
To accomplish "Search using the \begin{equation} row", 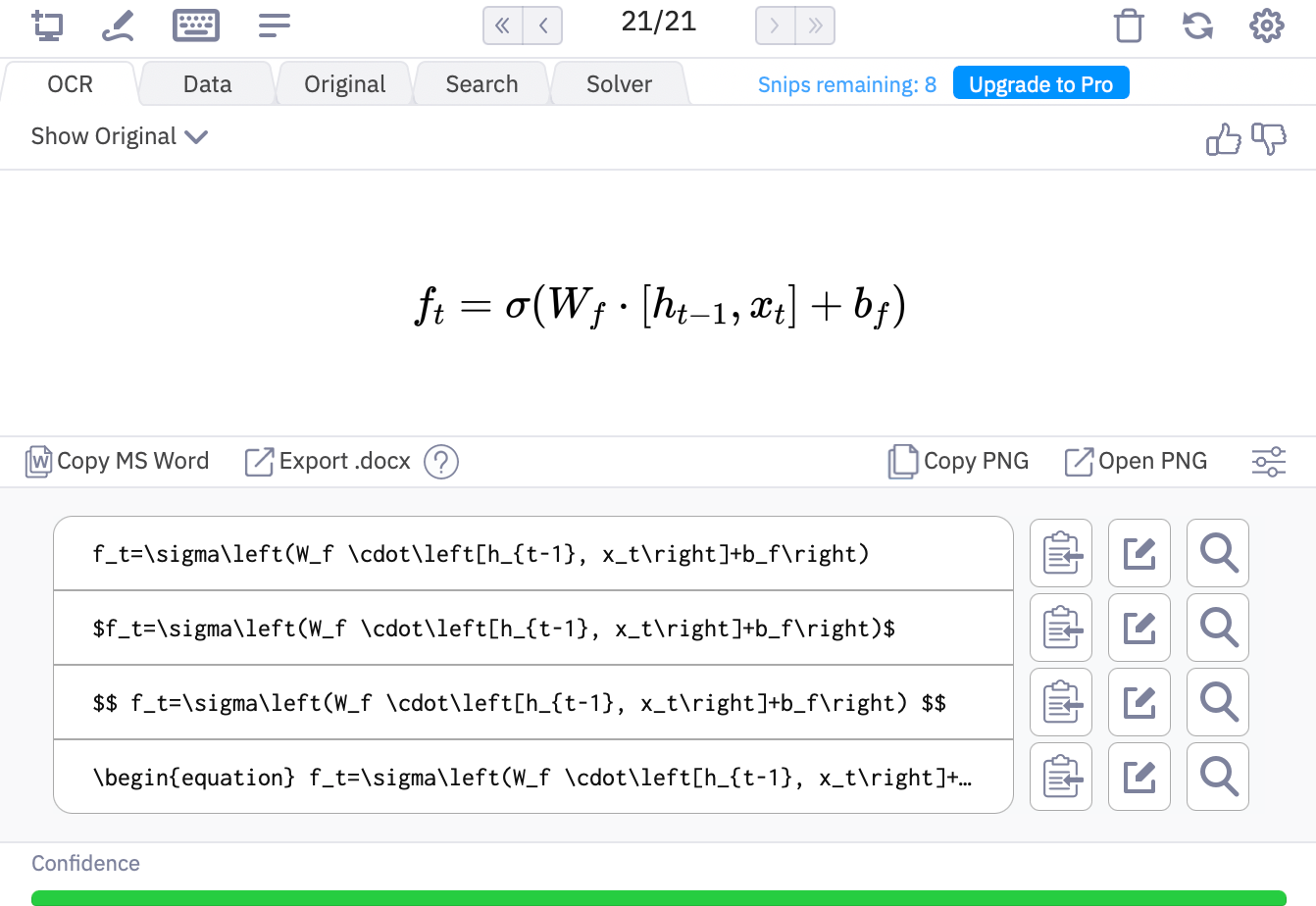I will pyautogui.click(x=1218, y=777).
